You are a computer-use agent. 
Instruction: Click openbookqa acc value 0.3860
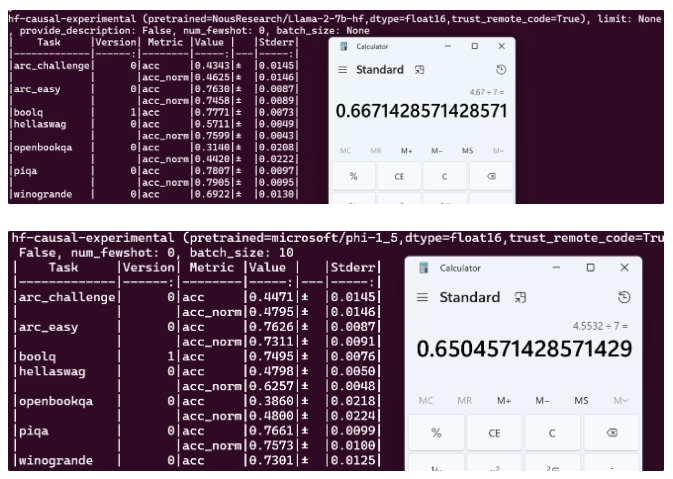271,401
